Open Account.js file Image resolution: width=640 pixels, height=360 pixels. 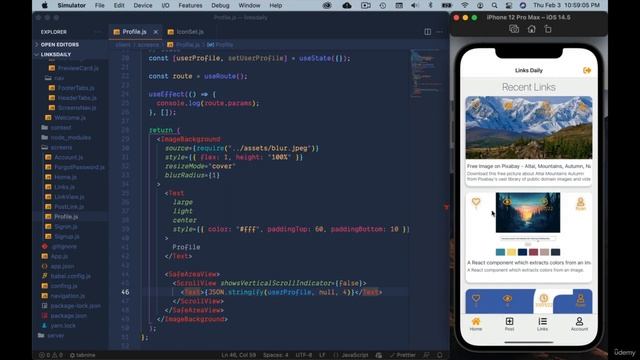coord(69,157)
